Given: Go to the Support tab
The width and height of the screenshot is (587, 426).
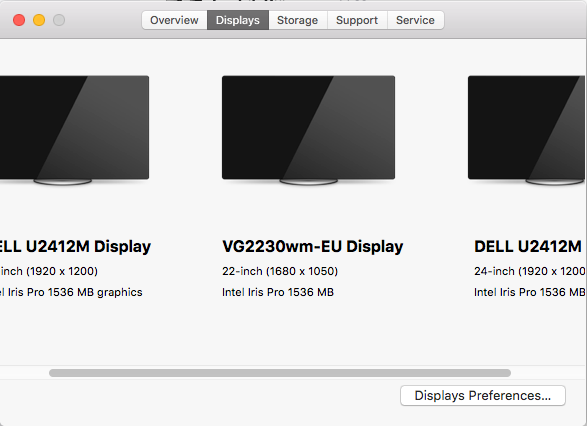Looking at the screenshot, I should coord(357,20).
